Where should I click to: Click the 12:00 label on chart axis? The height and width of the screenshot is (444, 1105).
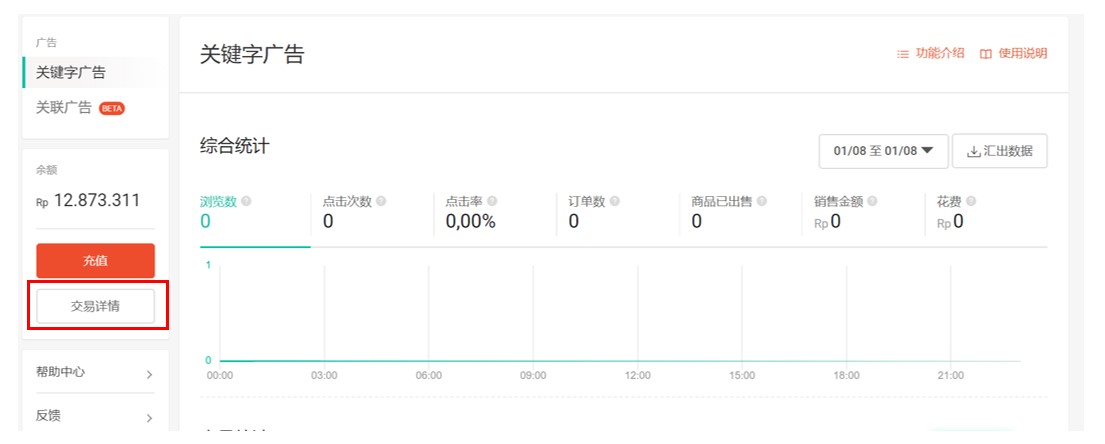[638, 376]
